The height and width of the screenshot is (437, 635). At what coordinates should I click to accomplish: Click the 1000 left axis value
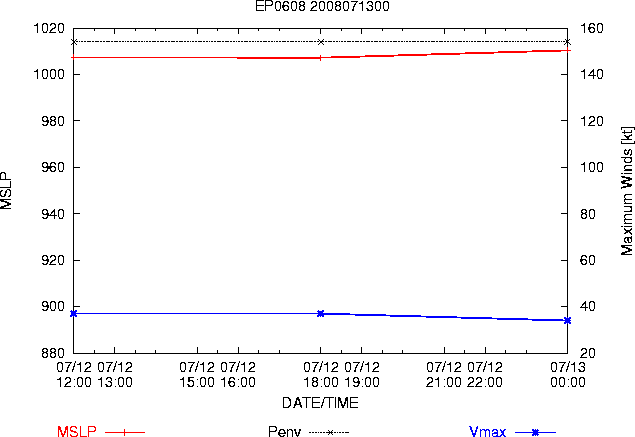pyautogui.click(x=49, y=75)
